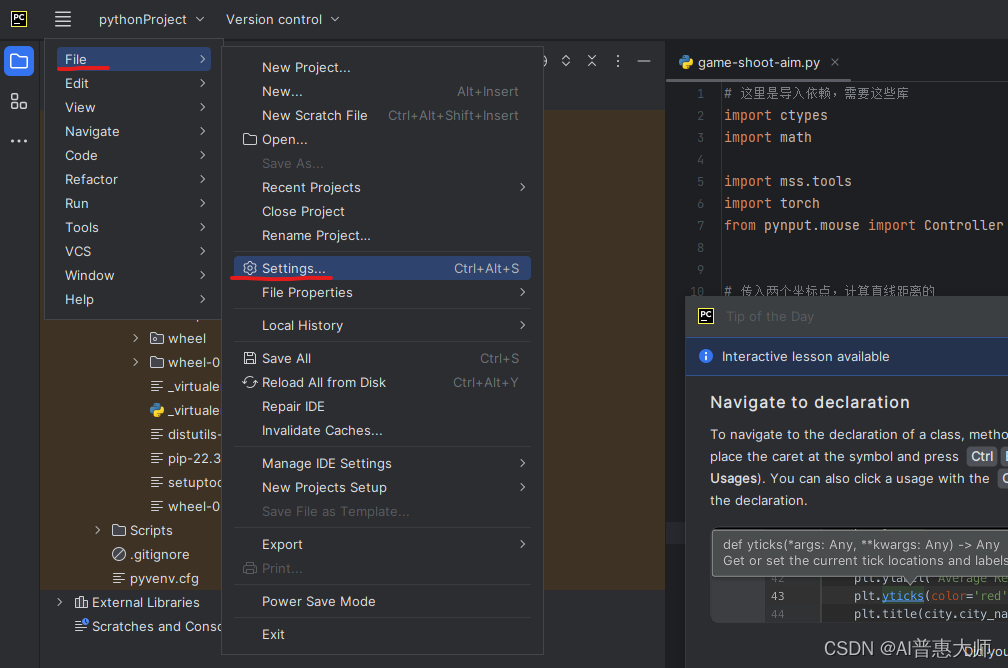Open the Project tool window folder icon
This screenshot has width=1008, height=668.
[19, 62]
